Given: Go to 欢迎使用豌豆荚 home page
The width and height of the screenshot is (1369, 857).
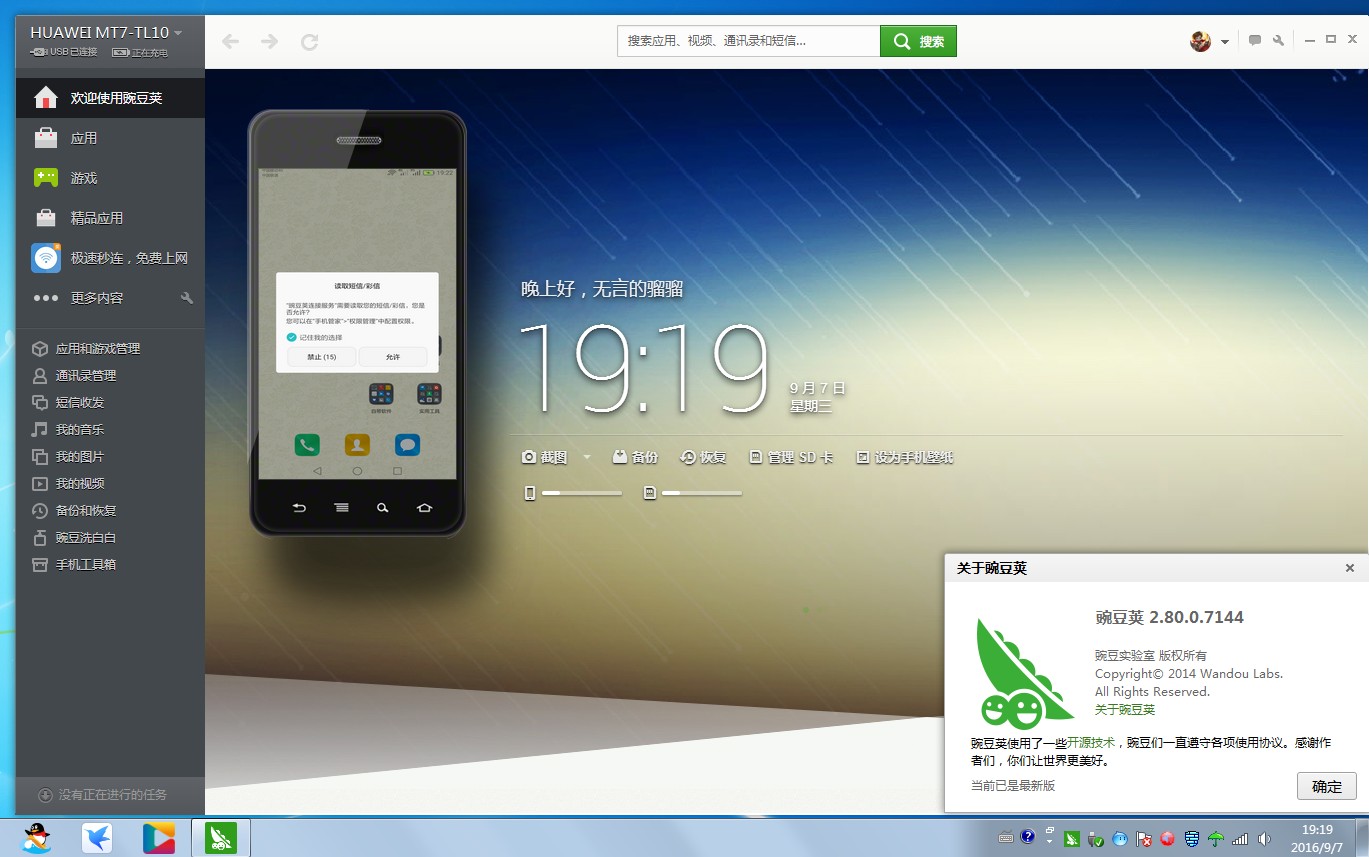Looking at the screenshot, I should [x=110, y=98].
